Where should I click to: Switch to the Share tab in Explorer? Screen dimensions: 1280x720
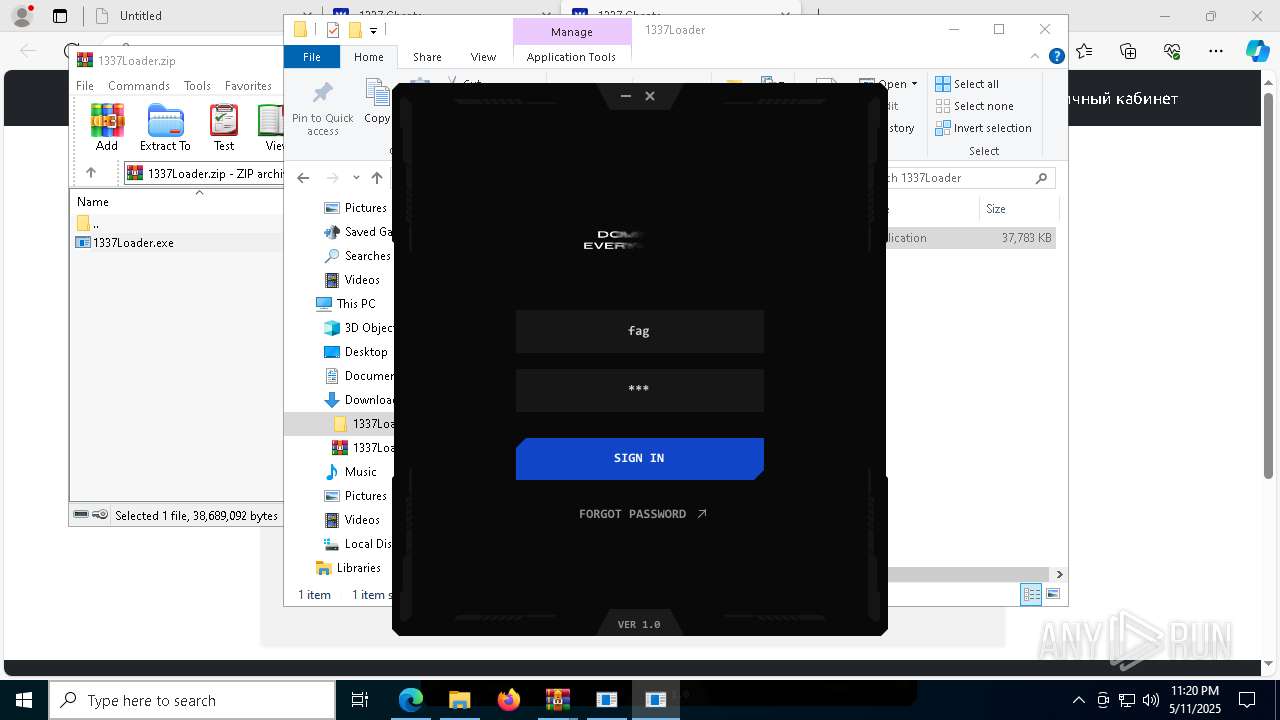pyautogui.click(x=427, y=57)
